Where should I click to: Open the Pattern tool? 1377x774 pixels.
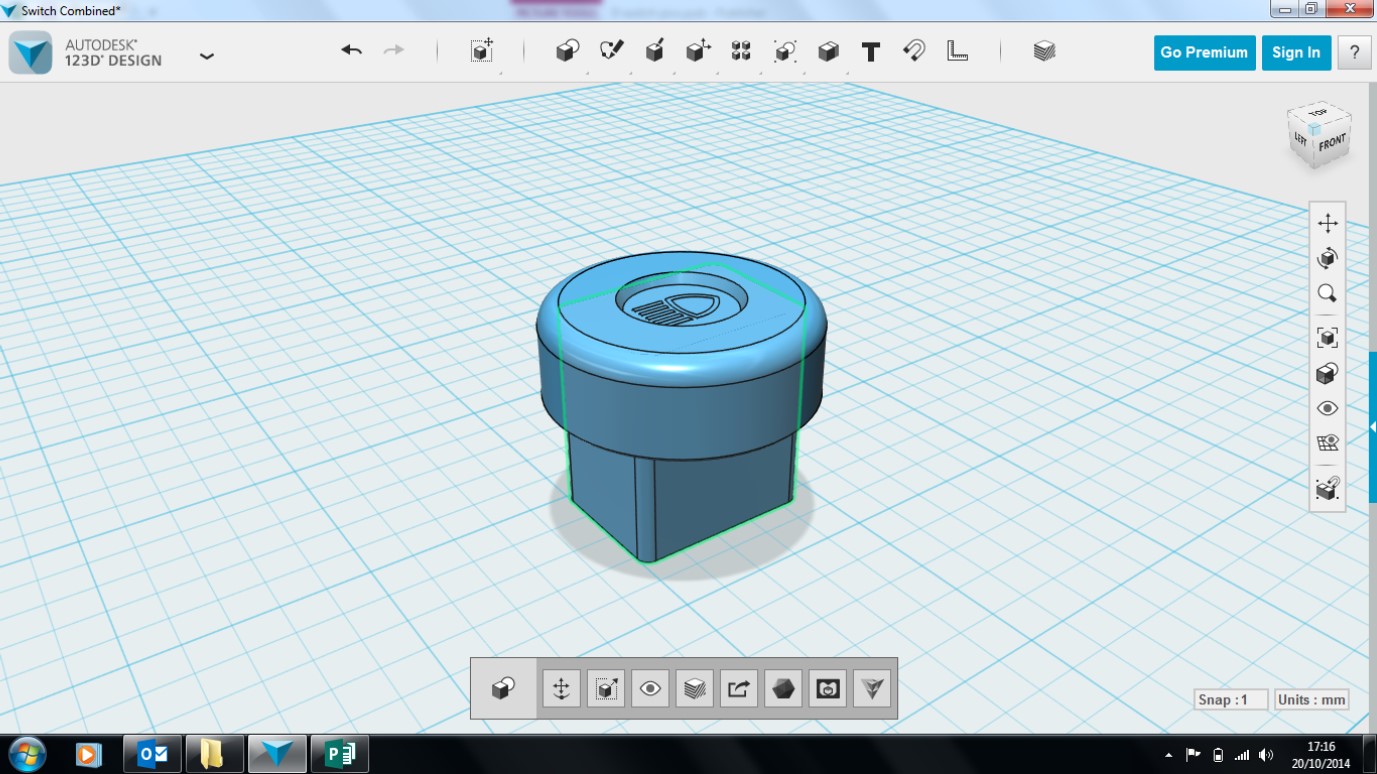point(741,51)
